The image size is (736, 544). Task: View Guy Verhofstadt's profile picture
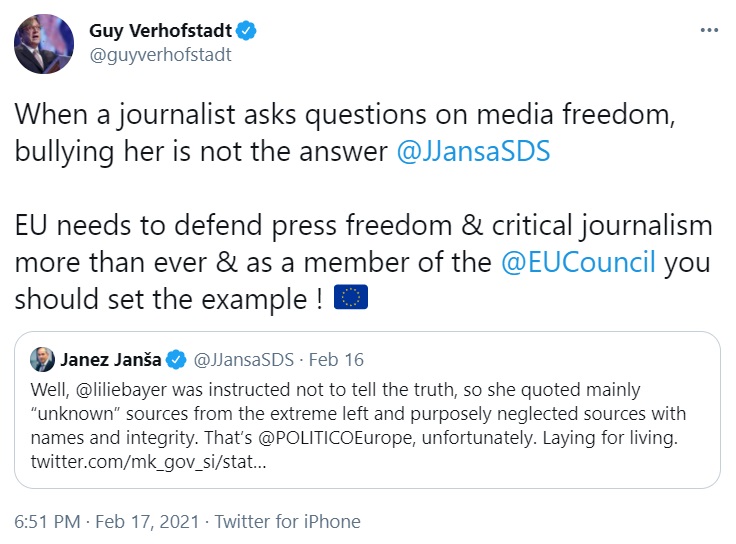click(41, 44)
